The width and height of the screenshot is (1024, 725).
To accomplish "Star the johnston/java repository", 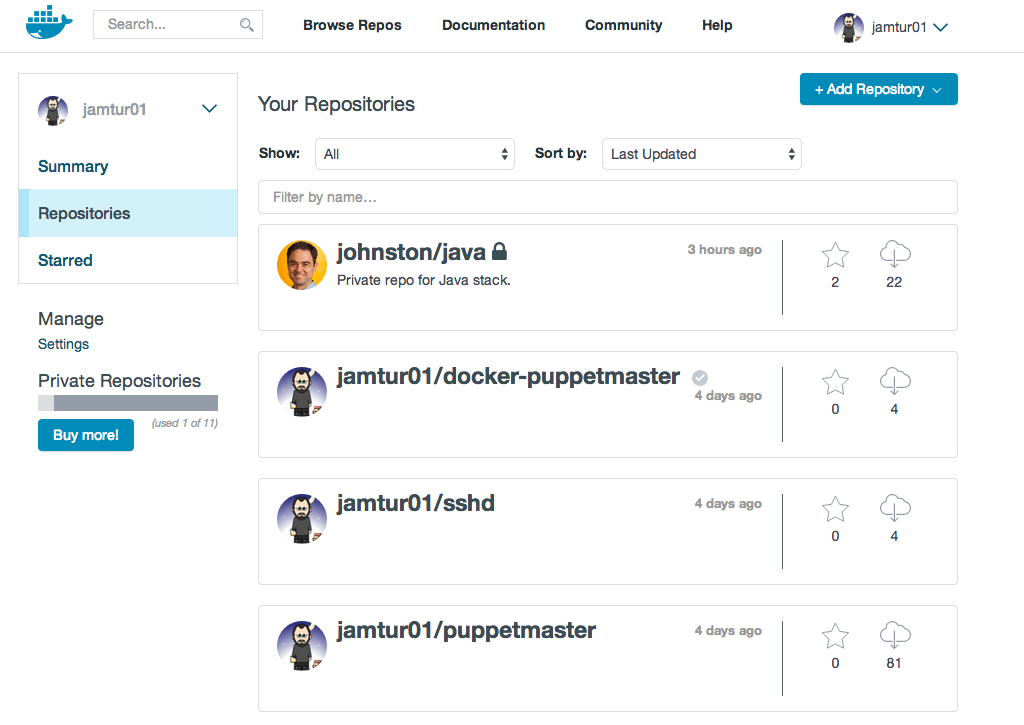I will [x=835, y=255].
